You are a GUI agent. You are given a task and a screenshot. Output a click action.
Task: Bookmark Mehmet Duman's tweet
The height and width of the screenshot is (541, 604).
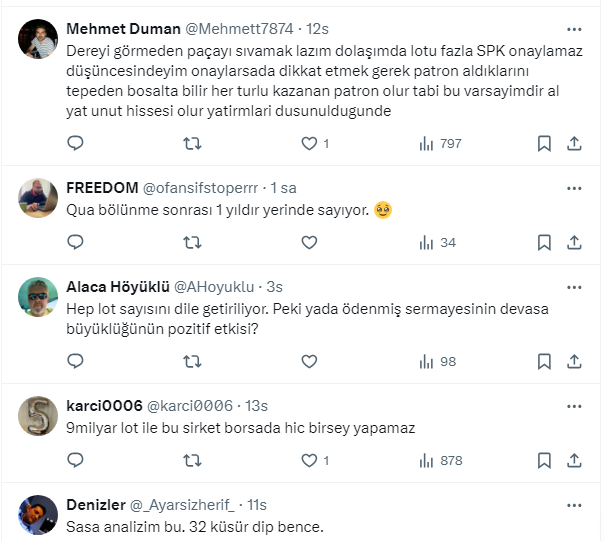pyautogui.click(x=544, y=143)
